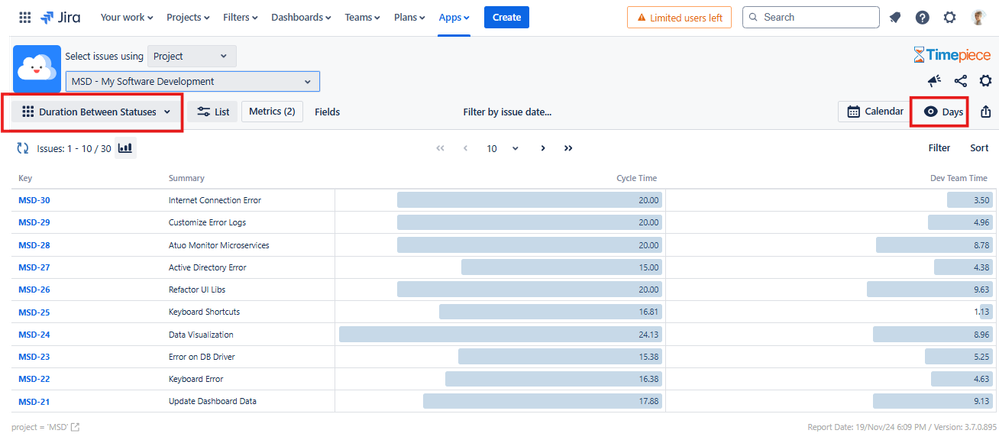Open Metrics (2) button

click(272, 111)
